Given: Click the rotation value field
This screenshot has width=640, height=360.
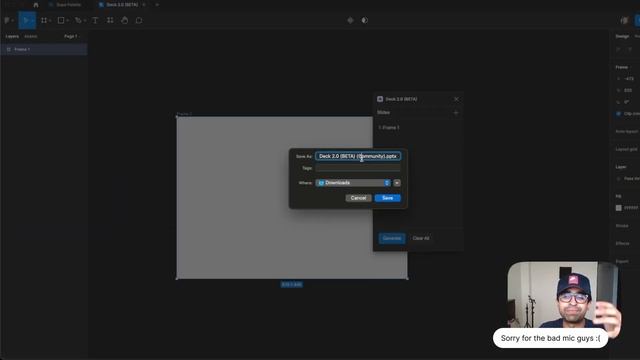Looking at the screenshot, I should [x=627, y=102].
